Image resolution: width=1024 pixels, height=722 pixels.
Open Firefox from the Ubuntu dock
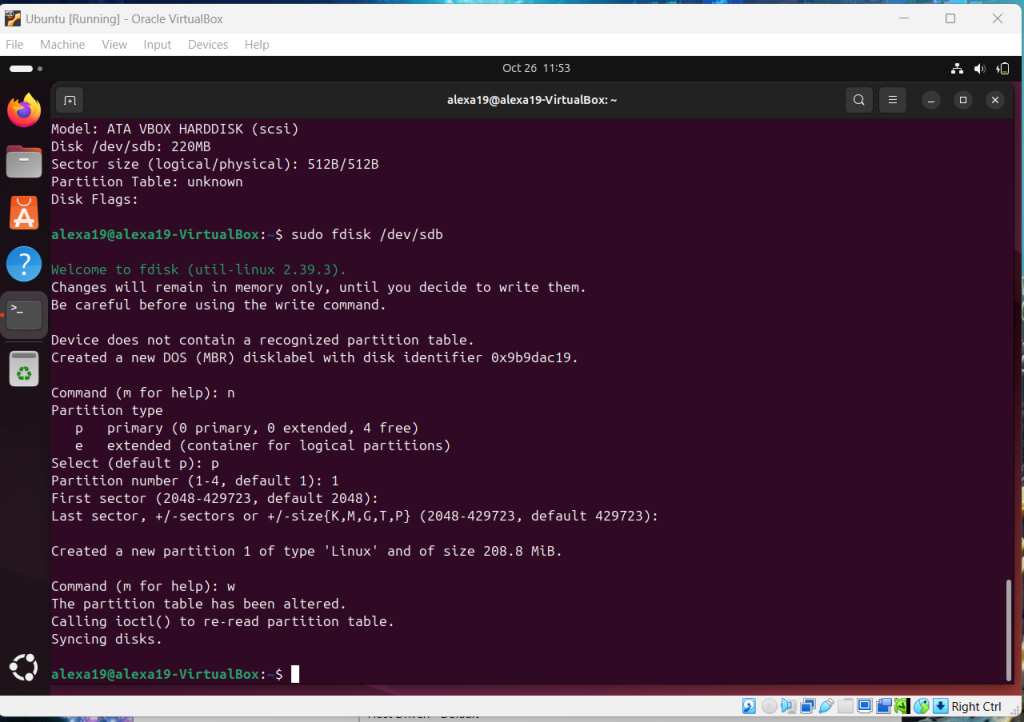tap(24, 110)
